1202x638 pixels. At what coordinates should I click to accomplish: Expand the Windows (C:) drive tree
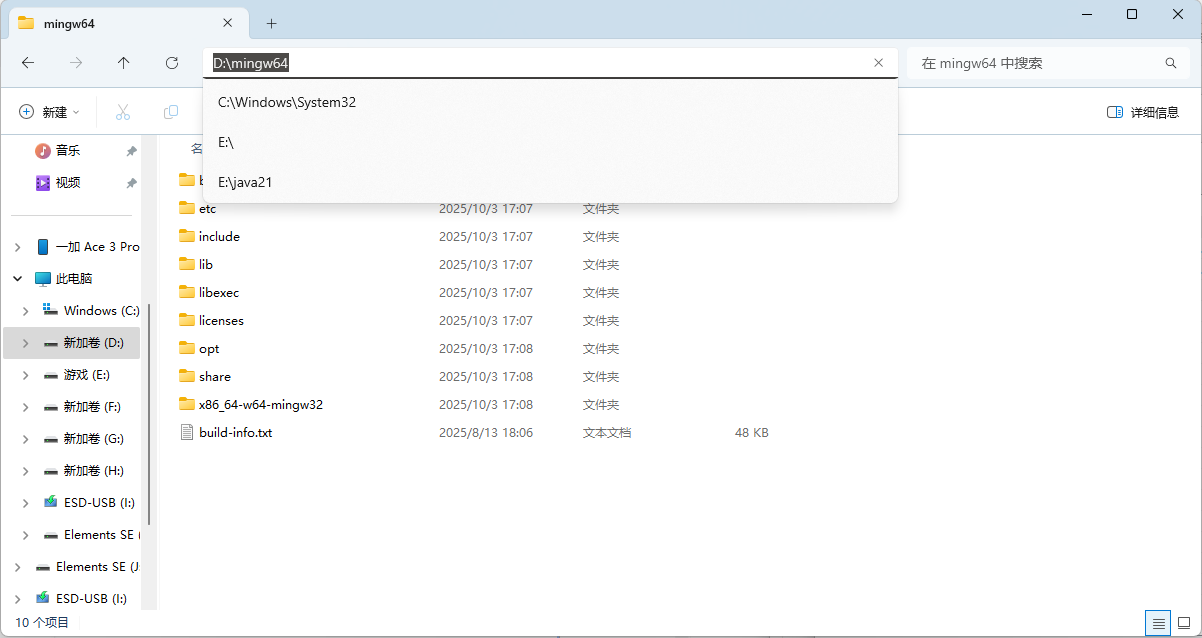coord(25,311)
